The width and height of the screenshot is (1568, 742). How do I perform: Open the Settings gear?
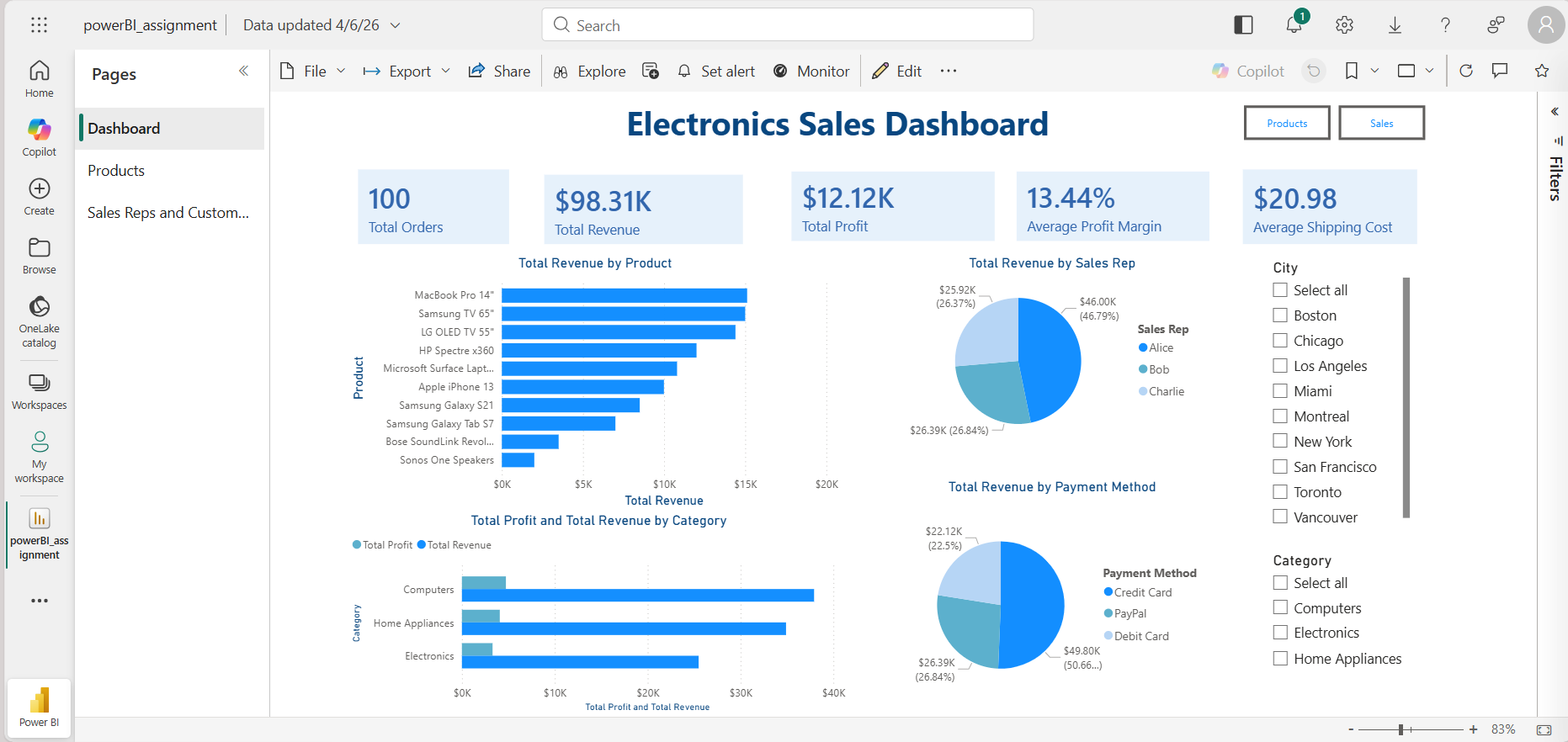click(x=1344, y=25)
